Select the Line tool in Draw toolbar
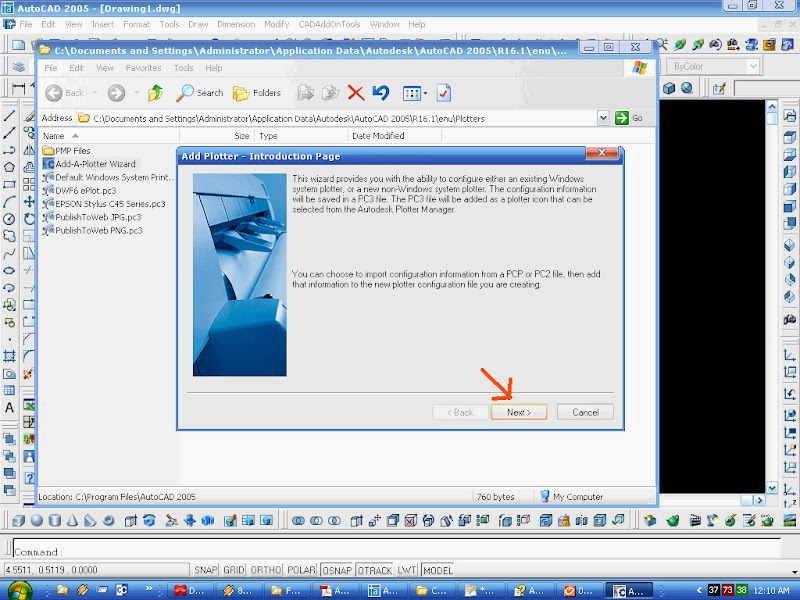Screen dimensions: 800x600 [x=9, y=116]
